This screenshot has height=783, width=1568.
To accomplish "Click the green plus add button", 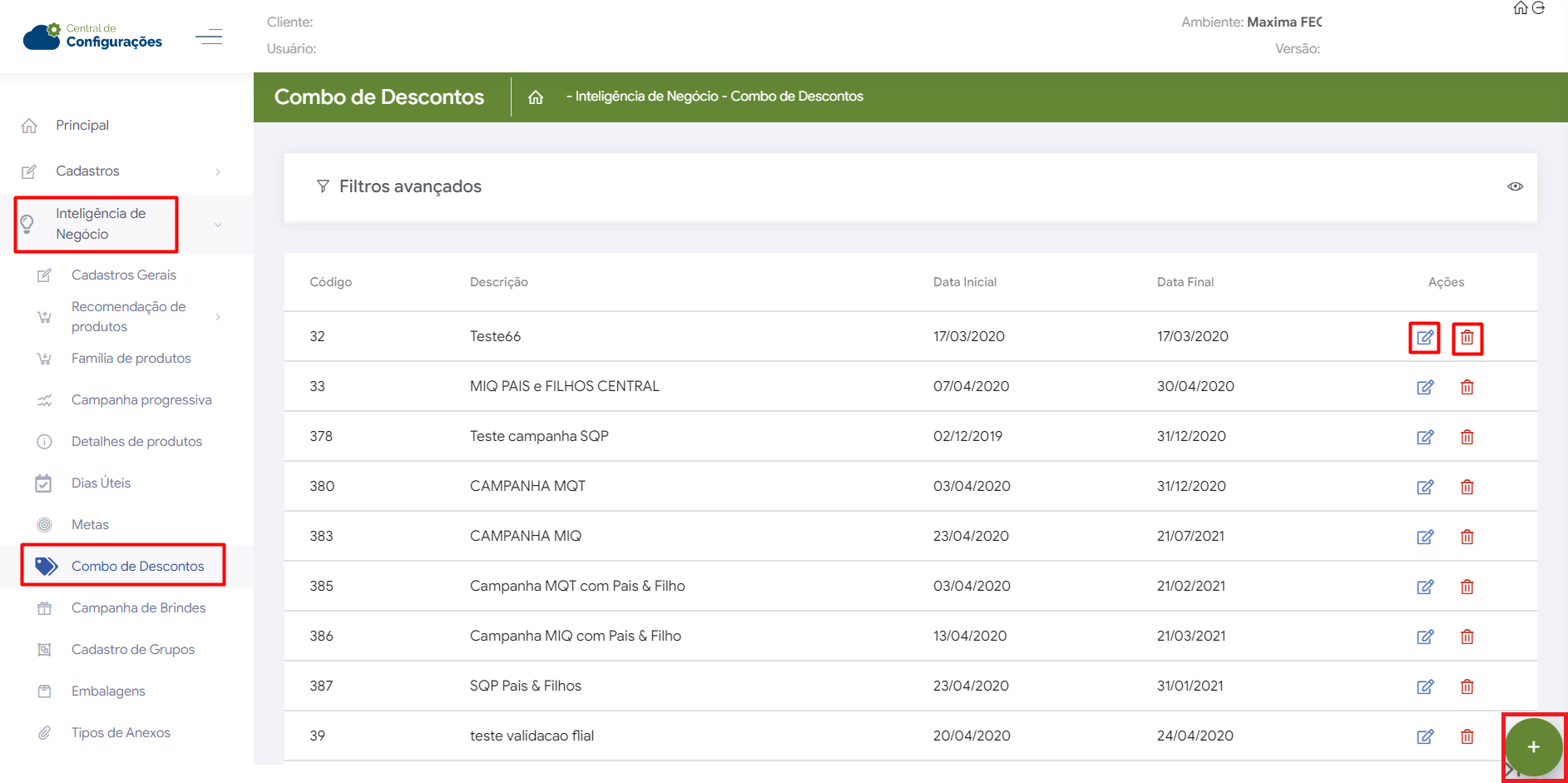I will tap(1533, 747).
